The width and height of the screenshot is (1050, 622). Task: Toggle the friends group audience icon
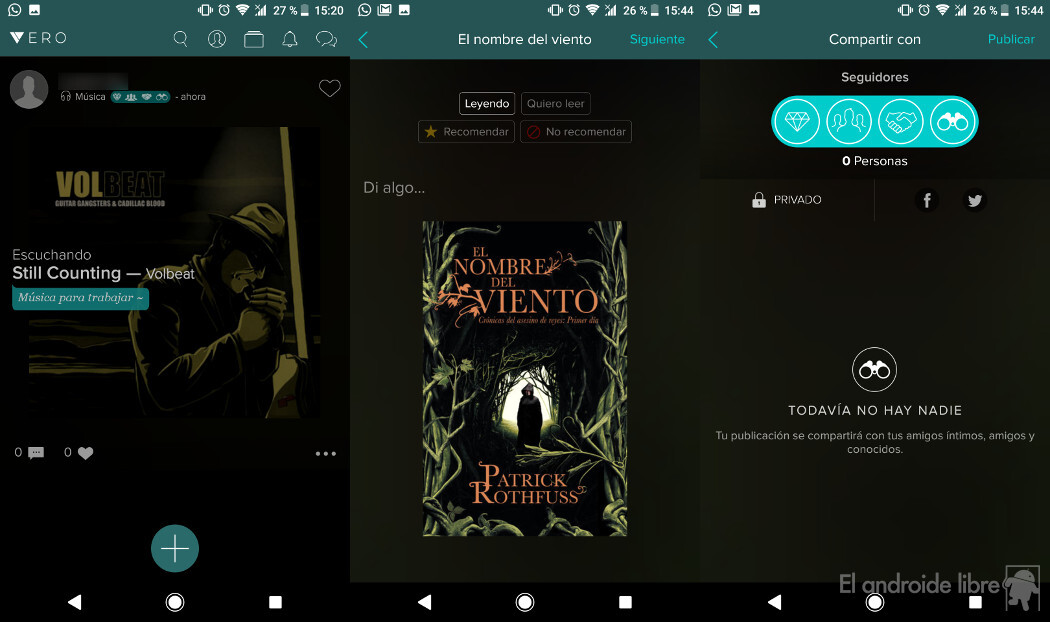coord(848,122)
